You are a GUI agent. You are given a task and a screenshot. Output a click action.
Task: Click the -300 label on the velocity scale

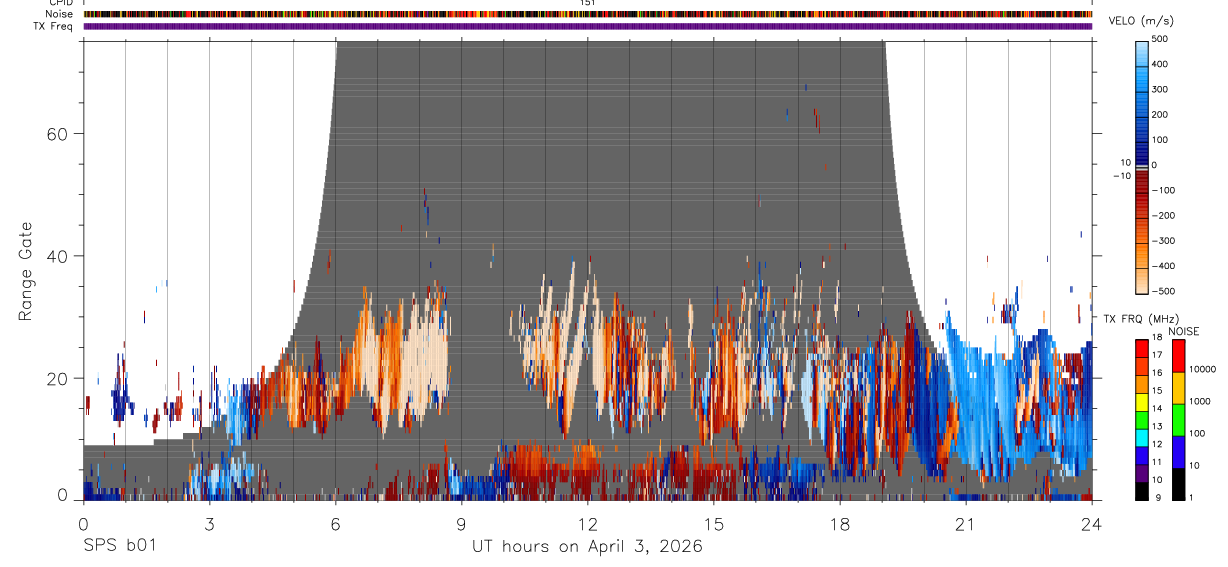(1165, 241)
